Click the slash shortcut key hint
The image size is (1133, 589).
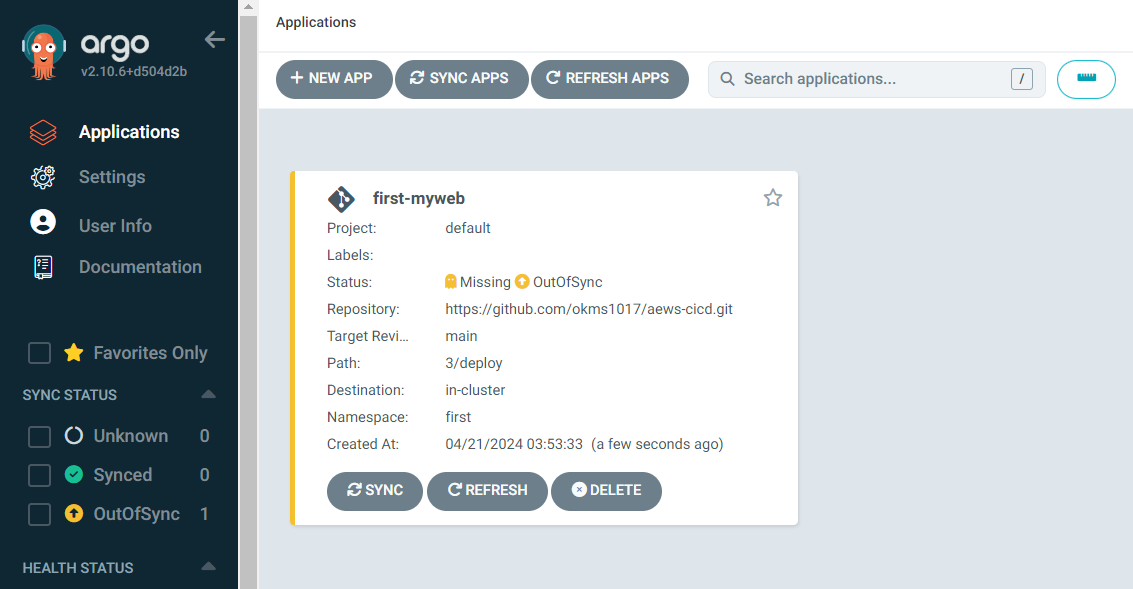(1022, 79)
